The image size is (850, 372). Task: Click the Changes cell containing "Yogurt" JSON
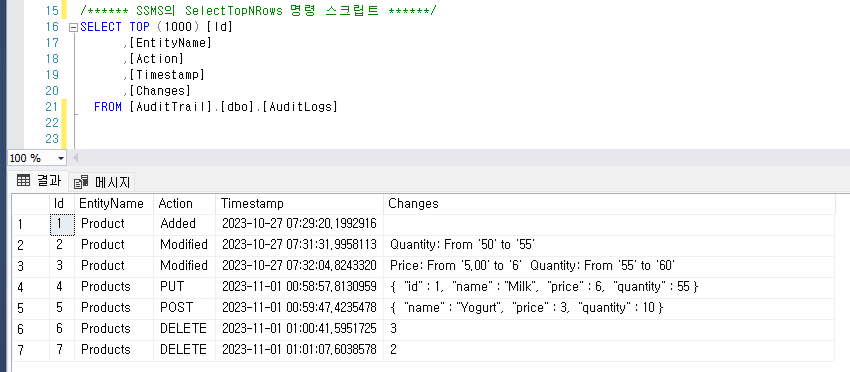[609, 308]
